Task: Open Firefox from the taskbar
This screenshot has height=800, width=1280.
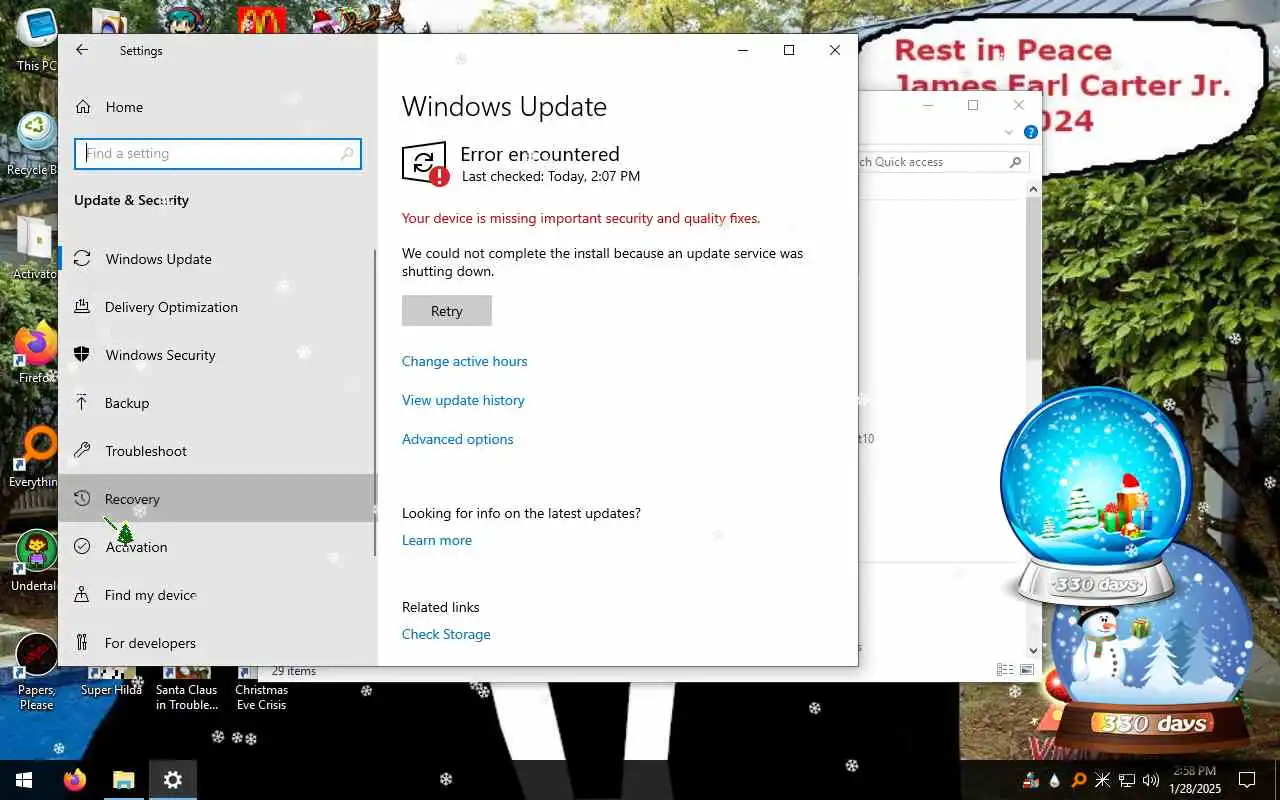Action: point(75,780)
